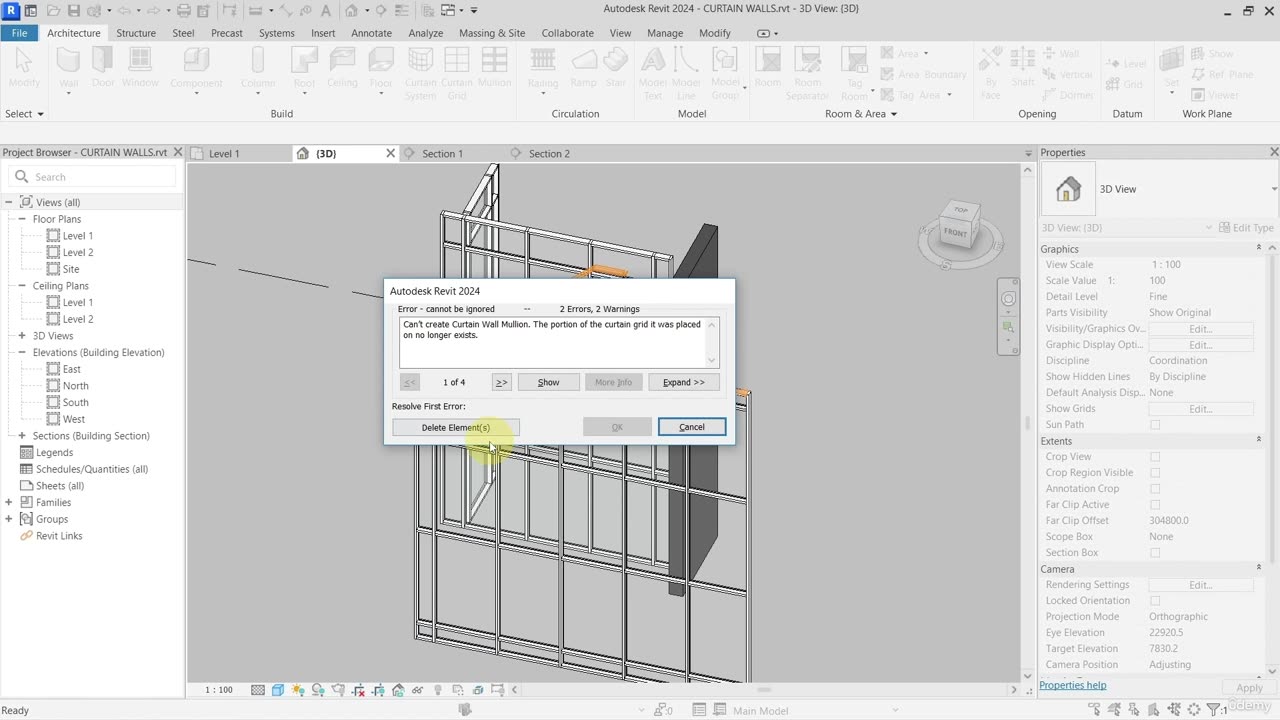Click the Filter icon in status bar
1280x720 pixels.
tap(1214, 710)
